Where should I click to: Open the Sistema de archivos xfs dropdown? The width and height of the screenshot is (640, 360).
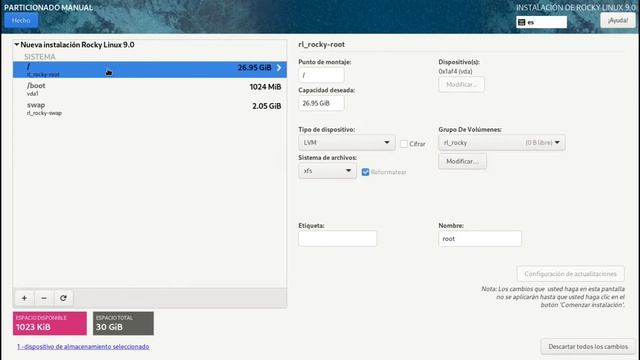tap(327, 171)
